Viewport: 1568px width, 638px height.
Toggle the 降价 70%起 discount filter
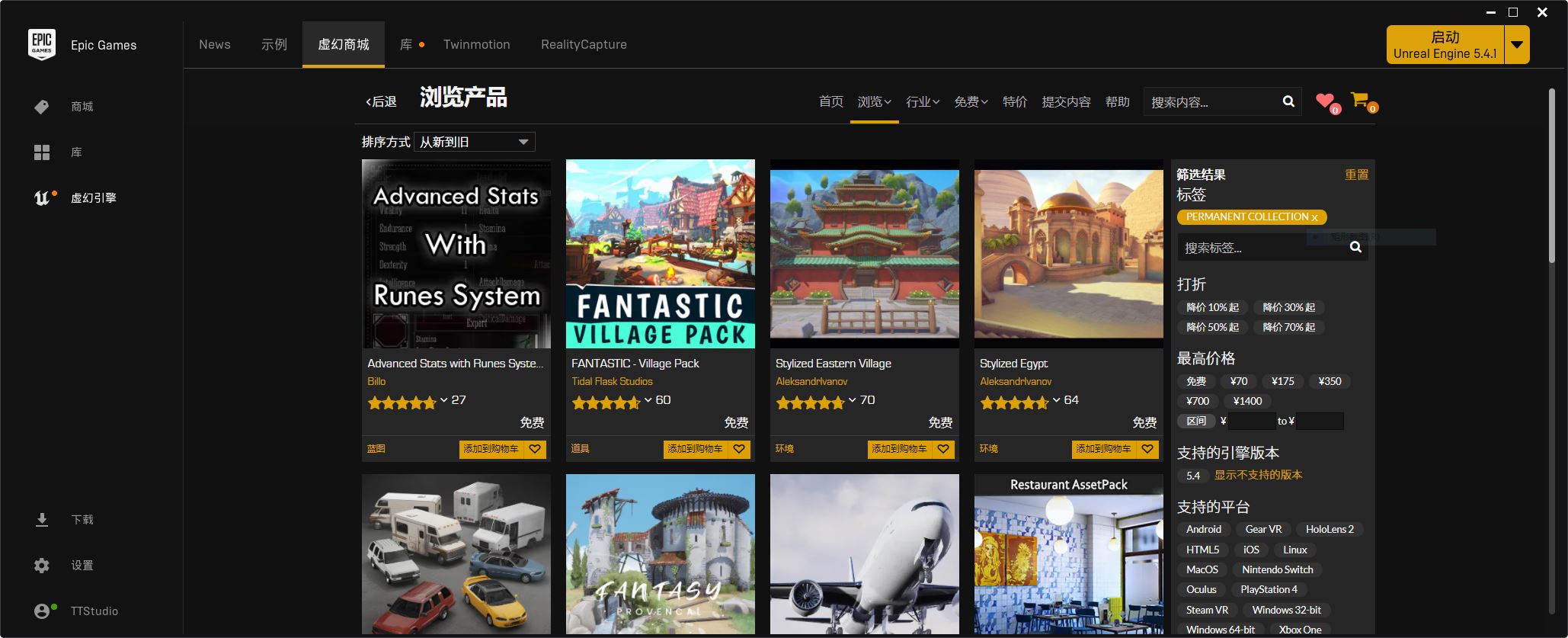coord(1288,327)
